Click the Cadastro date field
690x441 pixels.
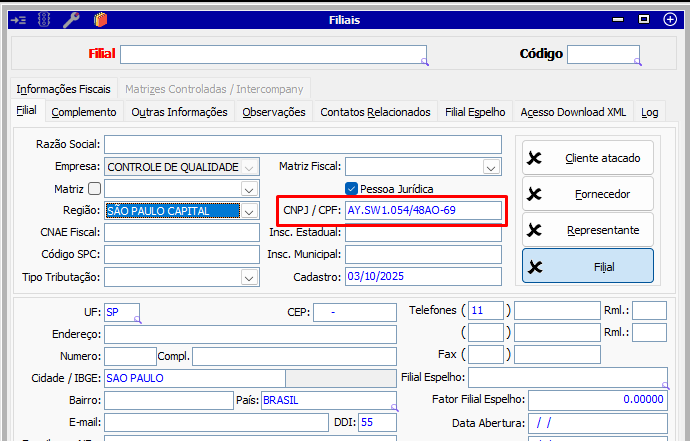click(x=423, y=276)
